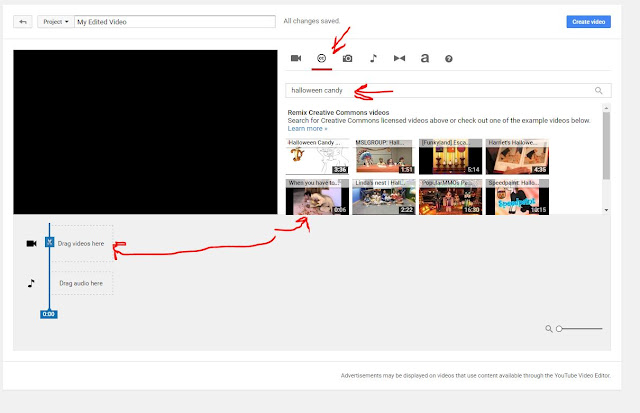Select the When you have to... thumbnail
Image resolution: width=640 pixels, height=413 pixels.
click(317, 197)
